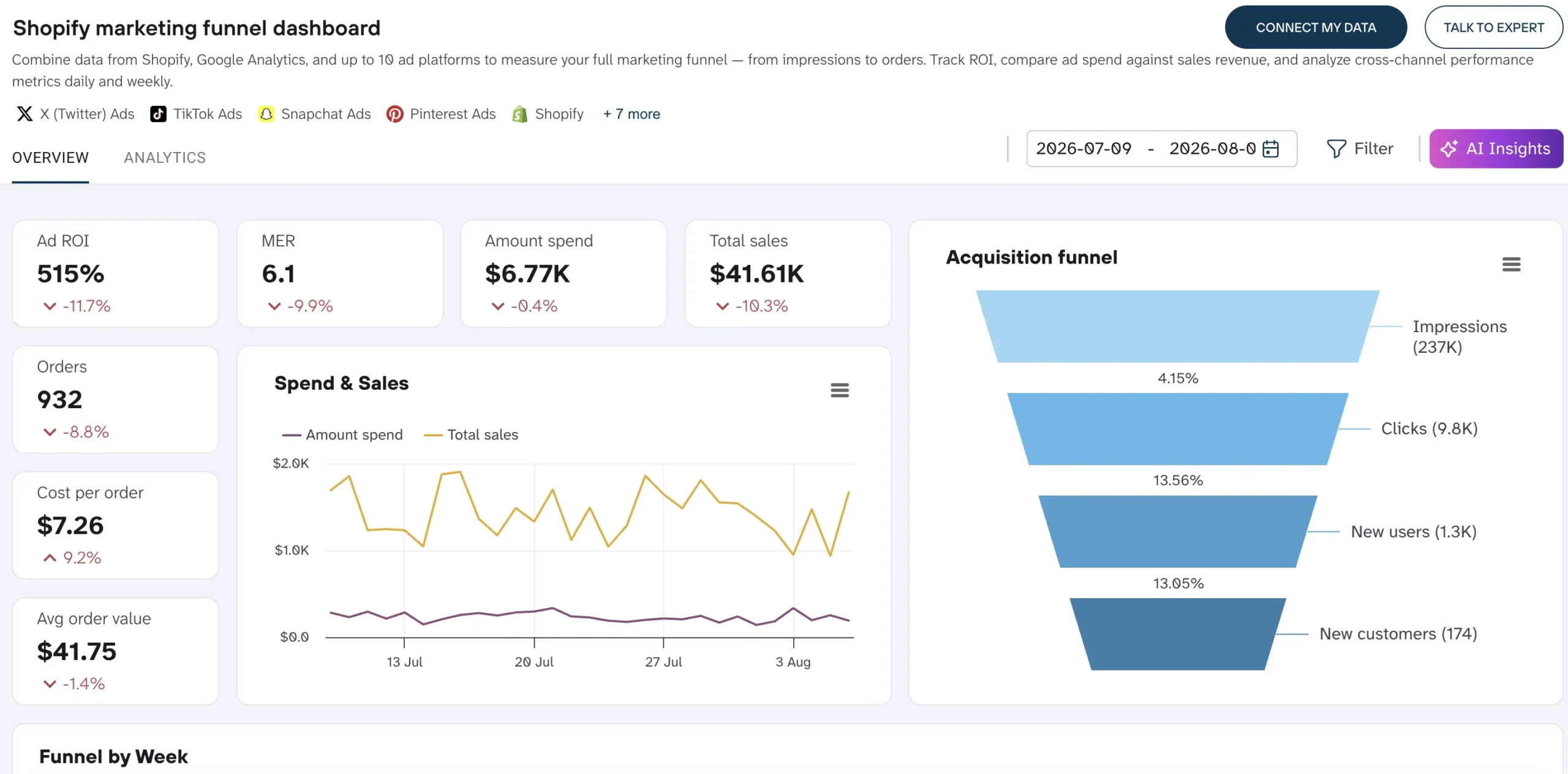Click the X (Twitter) Ads label
Image resolution: width=1568 pixels, height=774 pixels.
(x=87, y=114)
